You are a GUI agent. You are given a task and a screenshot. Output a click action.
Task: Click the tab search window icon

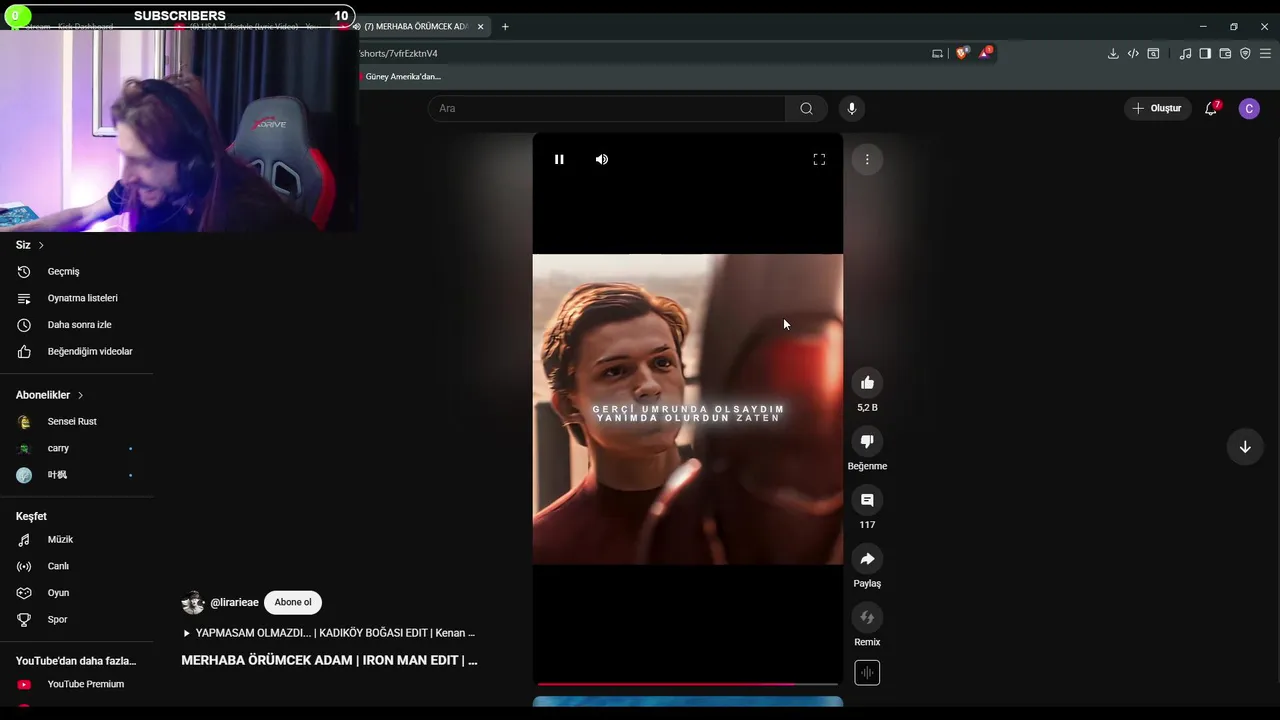tap(1153, 54)
